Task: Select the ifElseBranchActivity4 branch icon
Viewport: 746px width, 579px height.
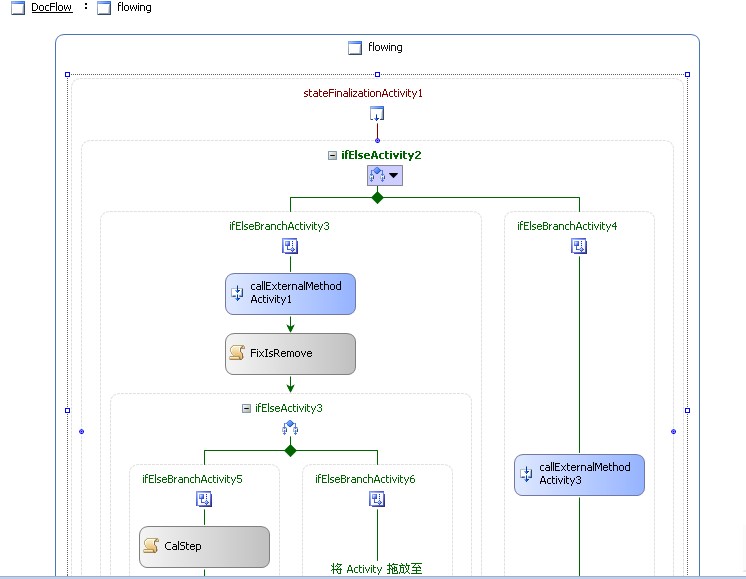Action: pyautogui.click(x=578, y=246)
